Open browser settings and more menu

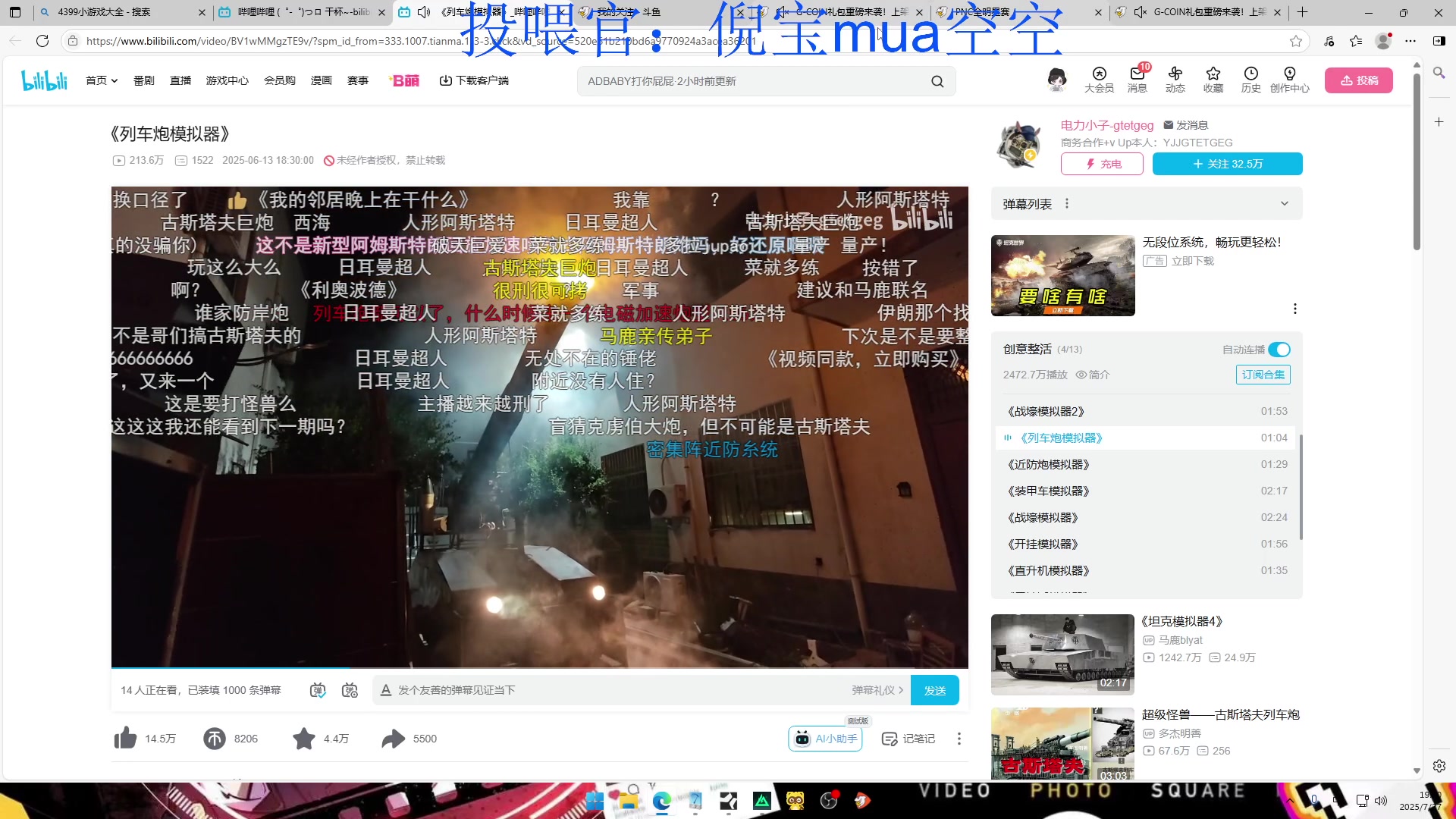1410,41
